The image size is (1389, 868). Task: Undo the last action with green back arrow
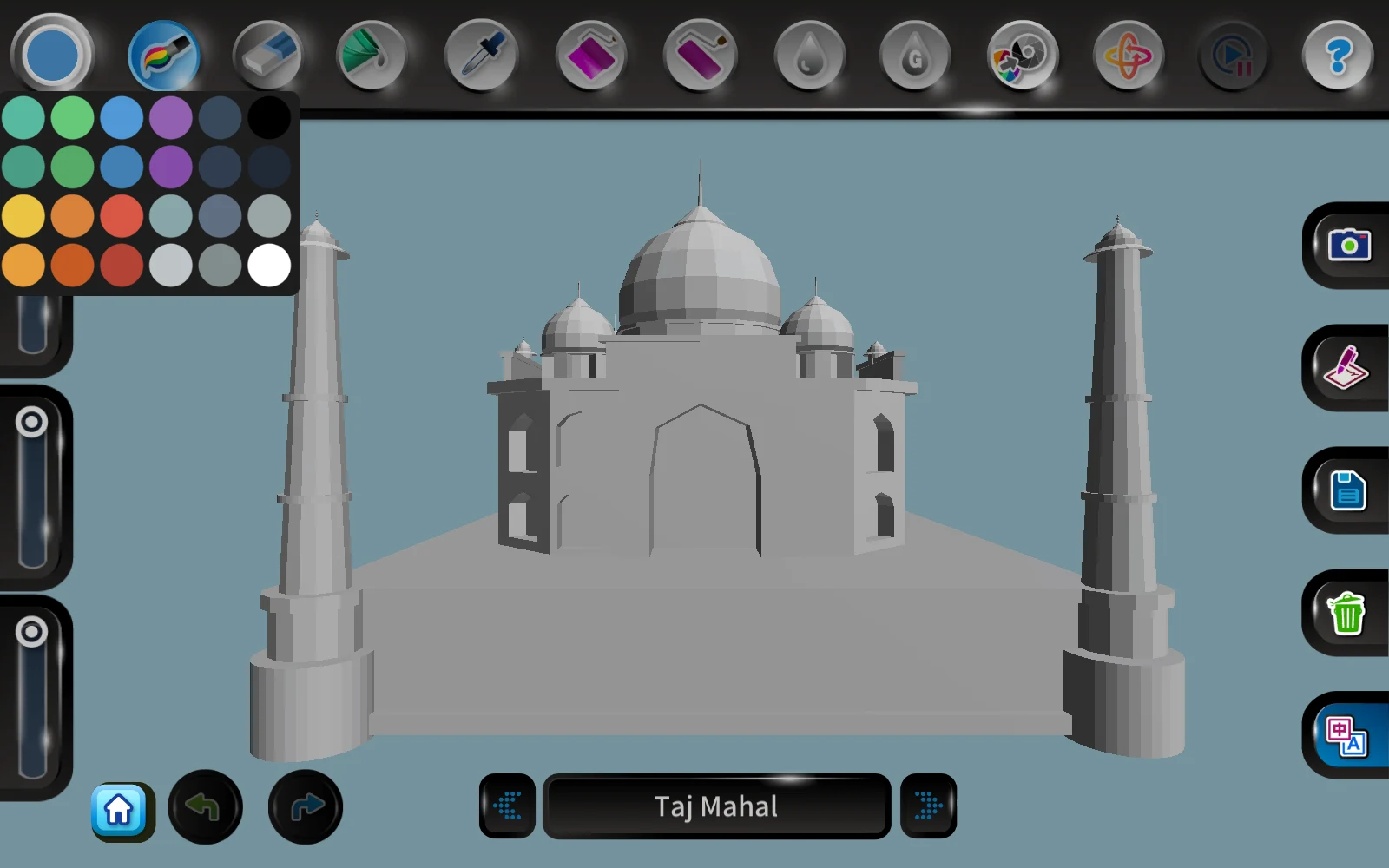click(x=205, y=807)
